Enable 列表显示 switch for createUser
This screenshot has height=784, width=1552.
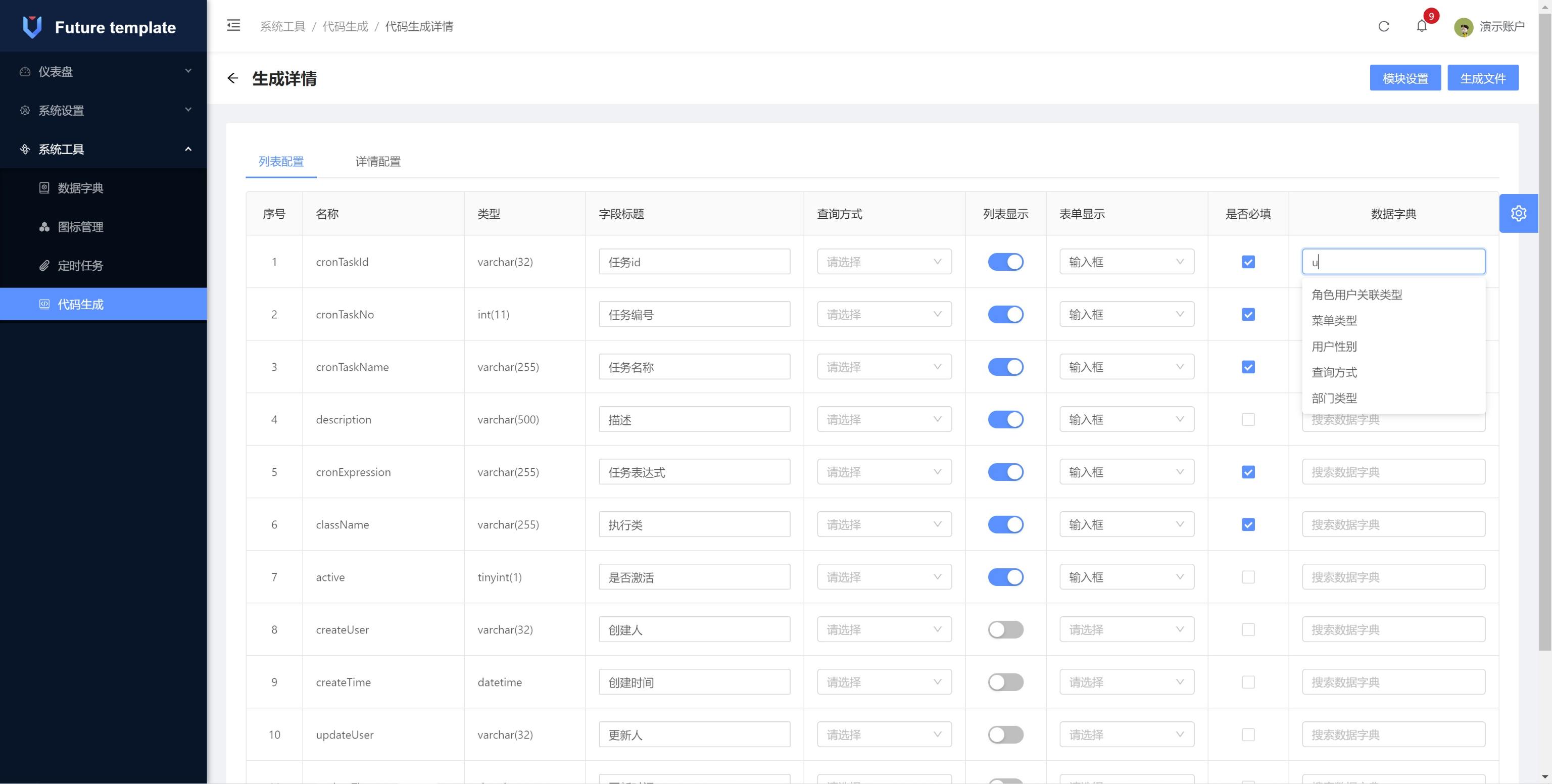tap(1005, 630)
